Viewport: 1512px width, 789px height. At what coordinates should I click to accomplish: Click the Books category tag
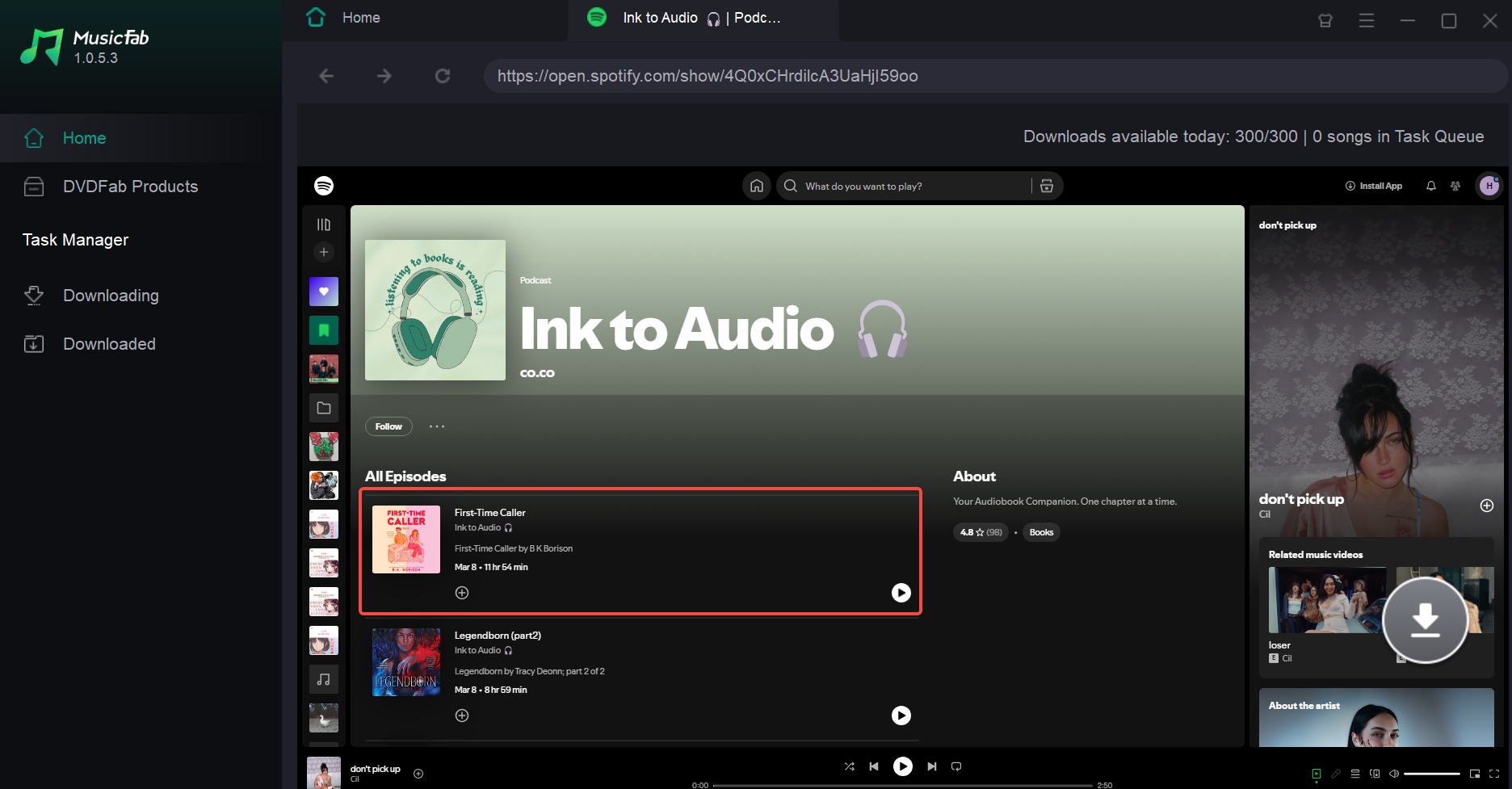coord(1041,532)
